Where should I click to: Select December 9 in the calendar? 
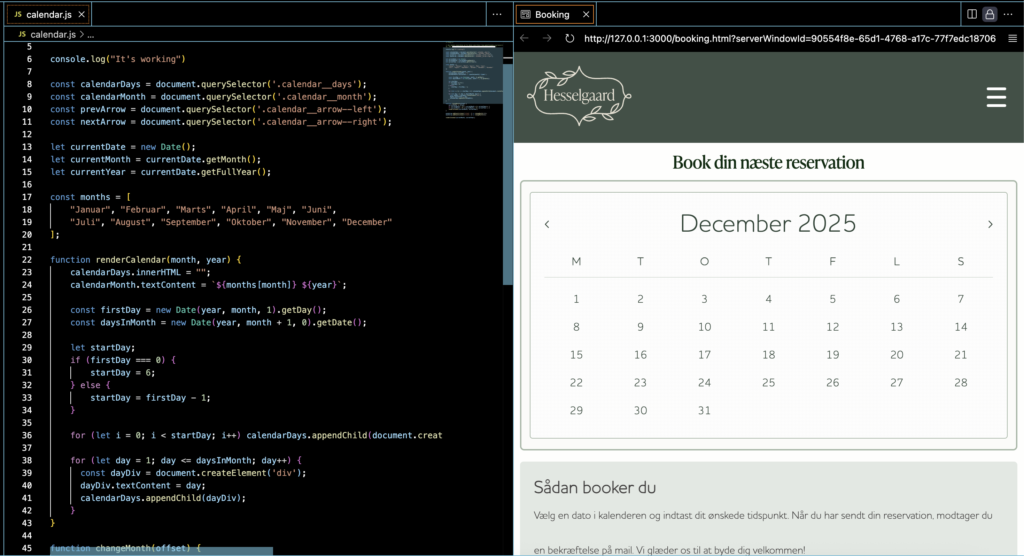point(640,327)
